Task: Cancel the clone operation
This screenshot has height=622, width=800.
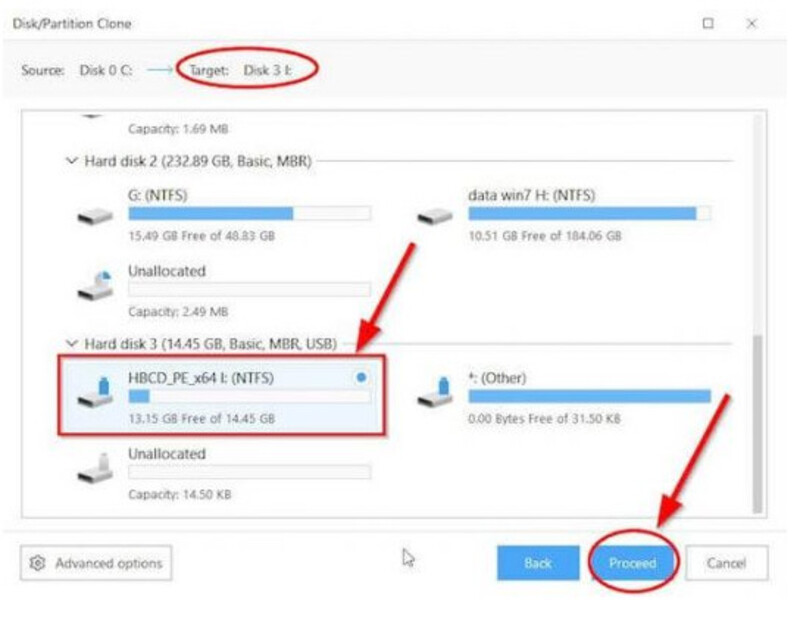Action: coord(727,563)
